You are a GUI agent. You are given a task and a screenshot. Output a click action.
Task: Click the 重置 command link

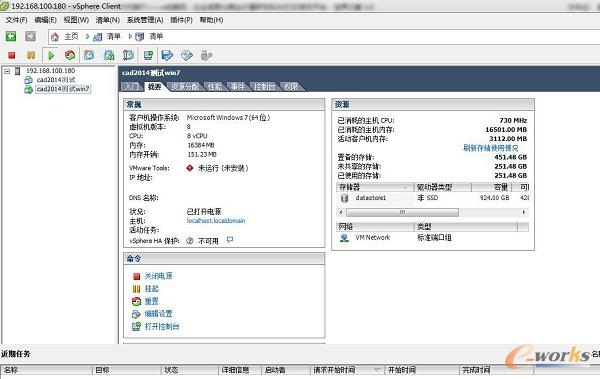(152, 301)
